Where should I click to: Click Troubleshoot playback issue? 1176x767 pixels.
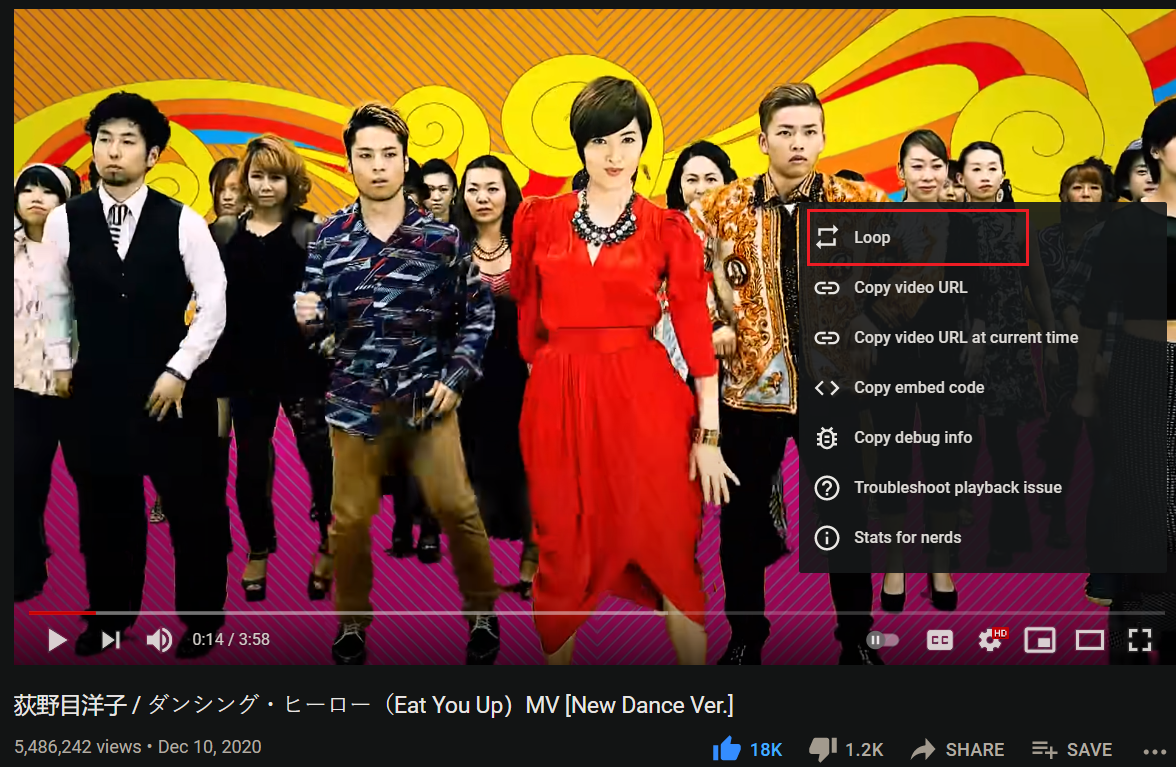(x=957, y=487)
